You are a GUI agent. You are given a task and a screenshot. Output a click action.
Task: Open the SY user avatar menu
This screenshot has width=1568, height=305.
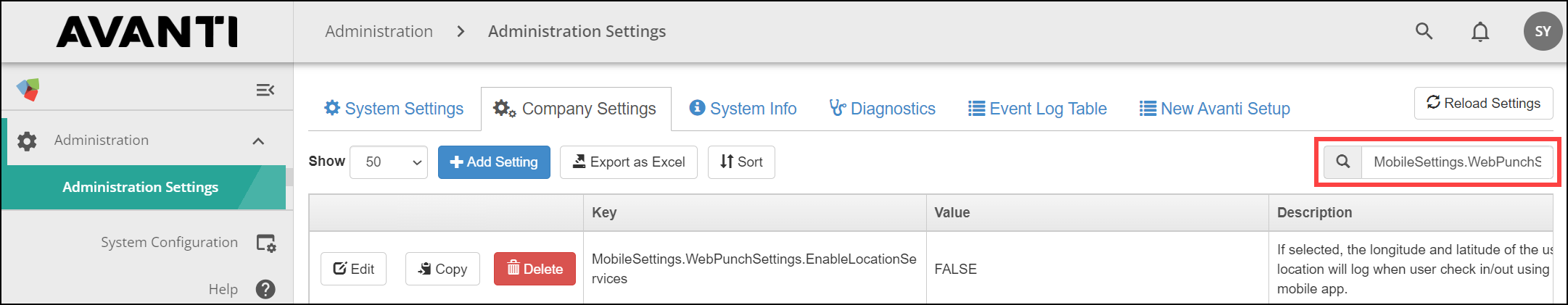(1543, 32)
